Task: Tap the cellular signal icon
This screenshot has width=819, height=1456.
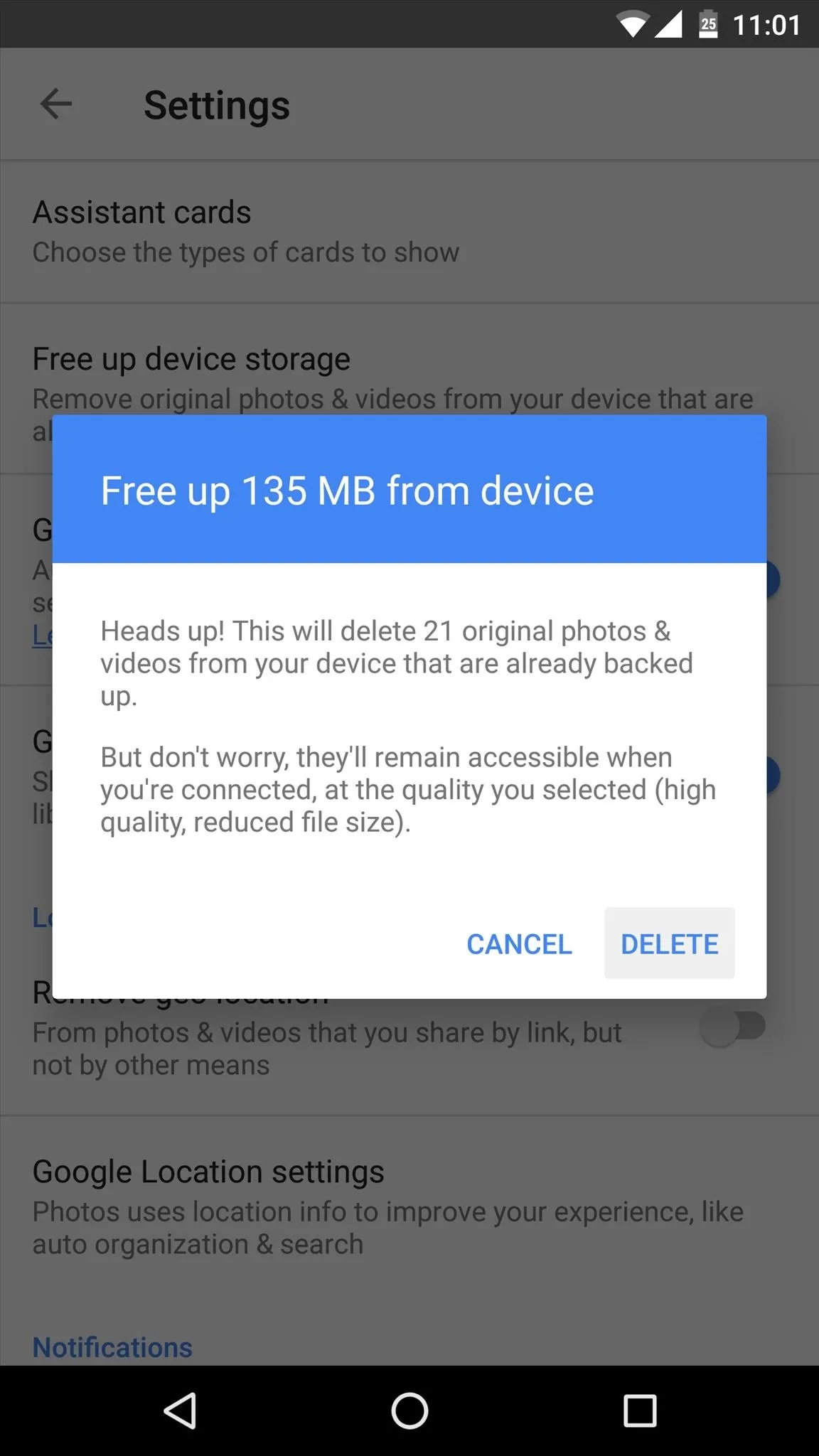Action: pos(668,25)
